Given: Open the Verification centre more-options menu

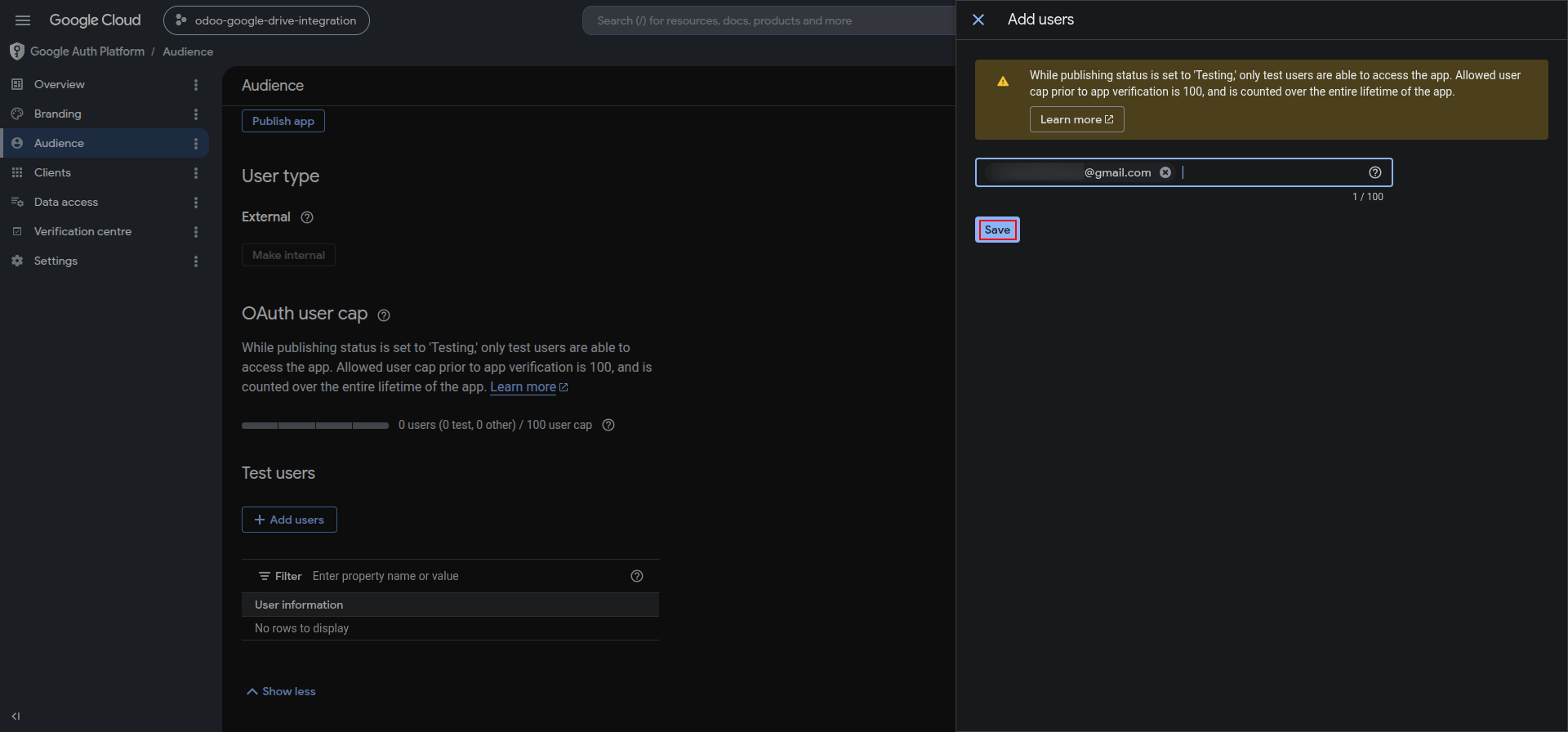Looking at the screenshot, I should (196, 232).
